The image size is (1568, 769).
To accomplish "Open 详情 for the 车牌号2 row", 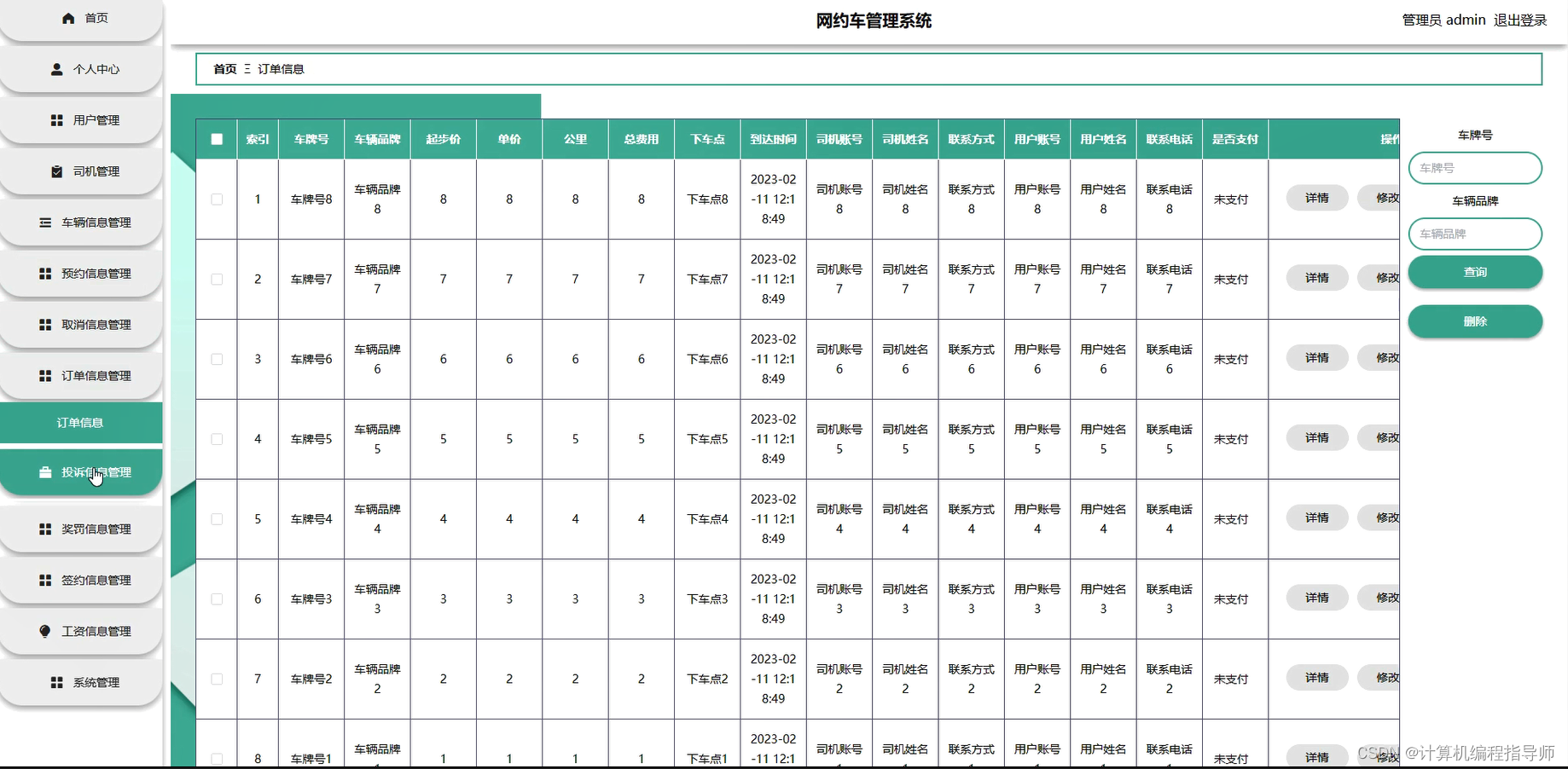I will (1317, 678).
